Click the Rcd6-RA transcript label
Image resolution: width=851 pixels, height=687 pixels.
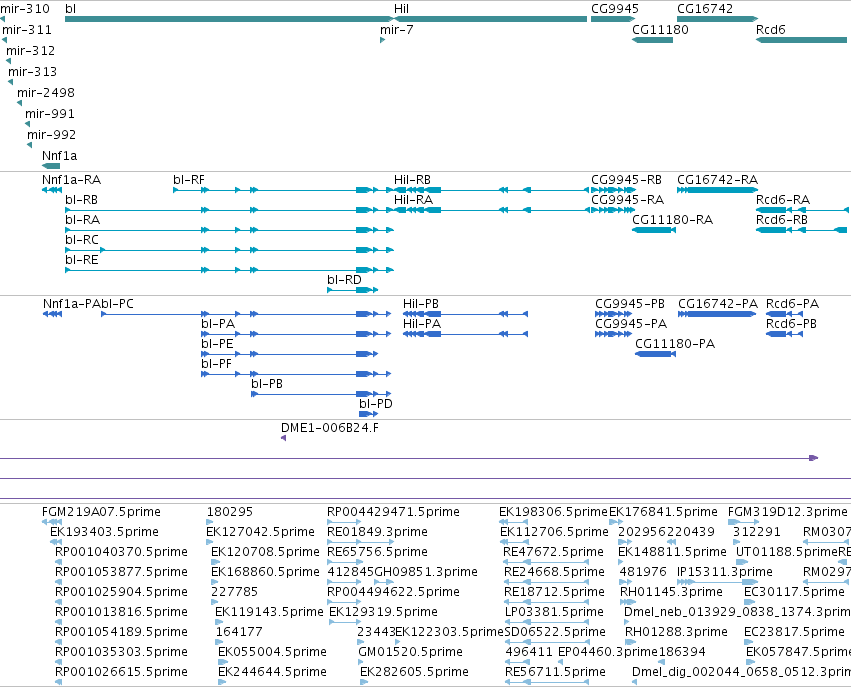click(783, 200)
